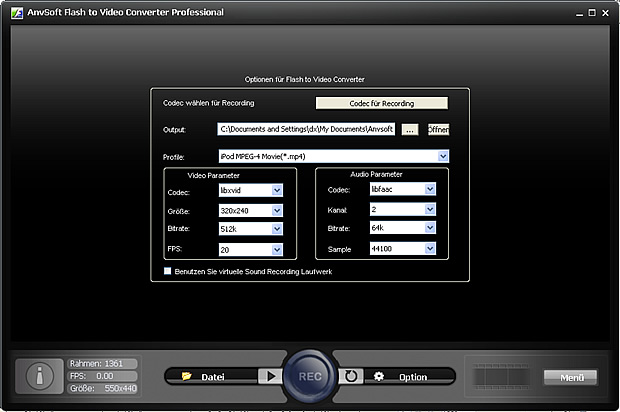
Task: Open the audio Codec dropdown libfaac
Action: (x=430, y=189)
